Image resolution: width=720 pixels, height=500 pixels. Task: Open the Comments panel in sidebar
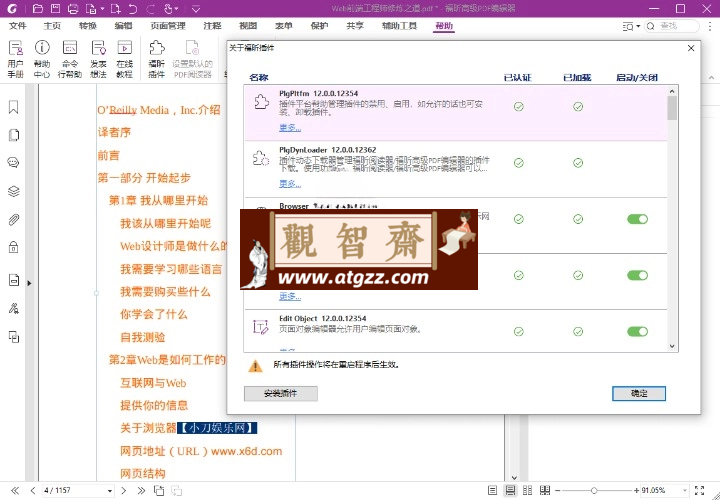point(14,163)
